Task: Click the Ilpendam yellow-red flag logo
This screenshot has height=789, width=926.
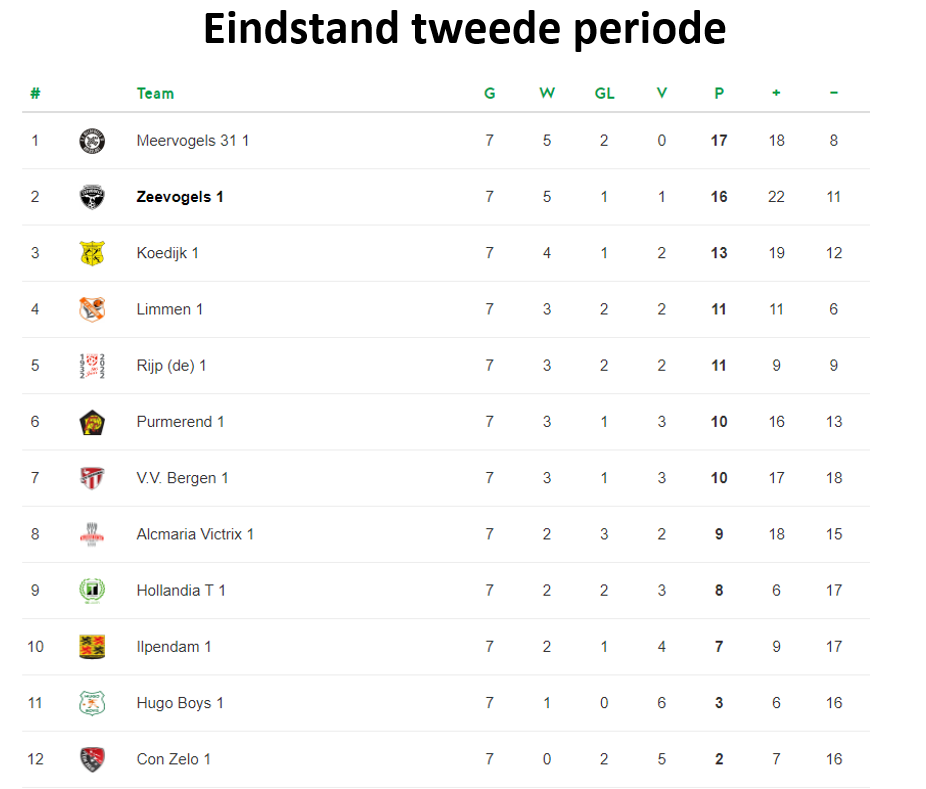Action: pos(92,647)
